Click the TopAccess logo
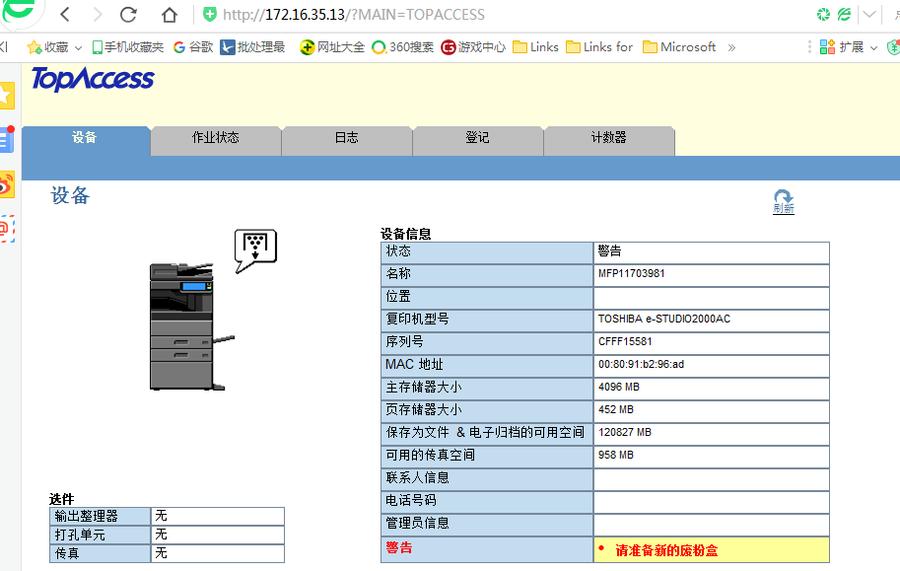Screen dimensions: 900x571 click(x=93, y=79)
